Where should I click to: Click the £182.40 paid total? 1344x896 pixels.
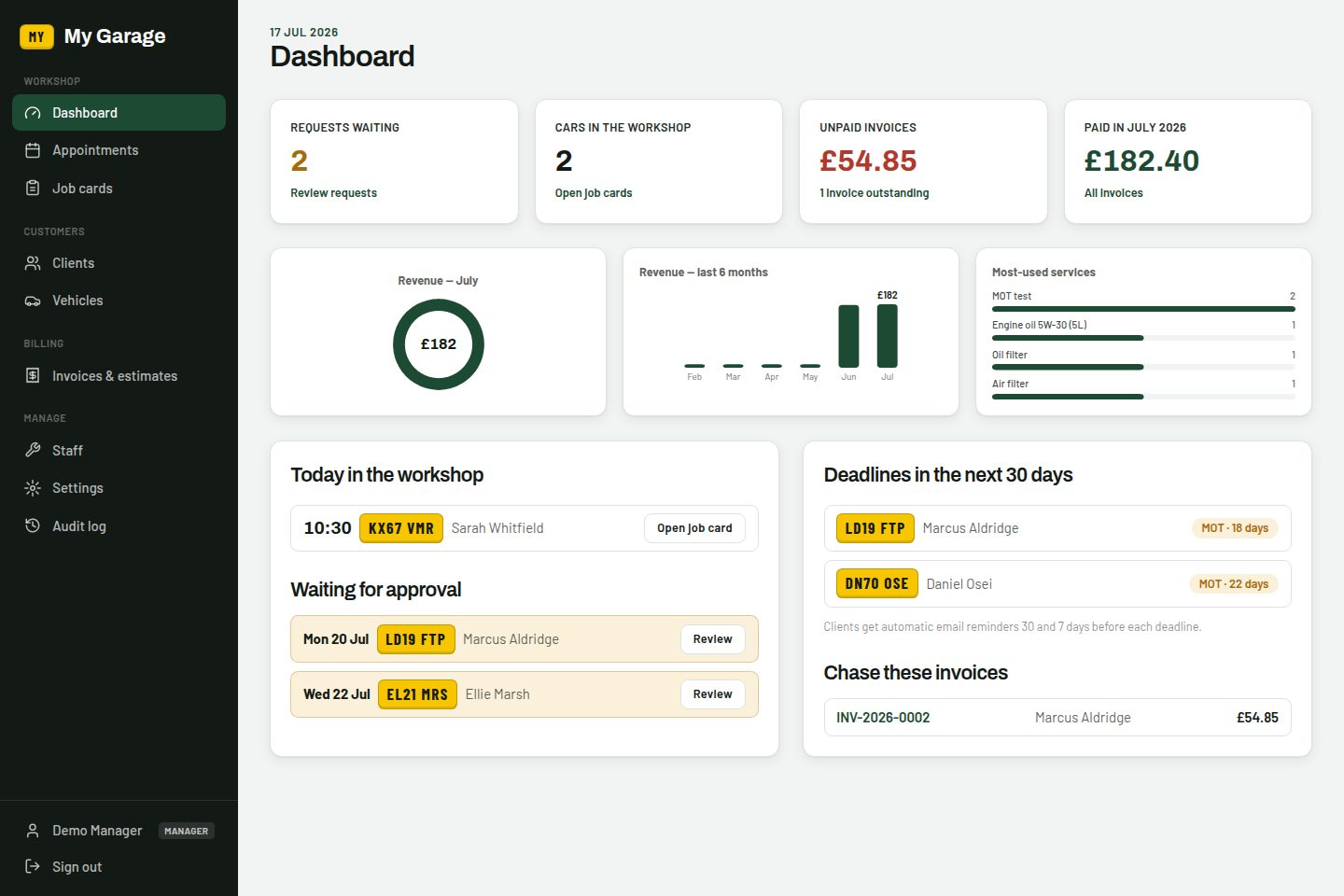[1141, 161]
